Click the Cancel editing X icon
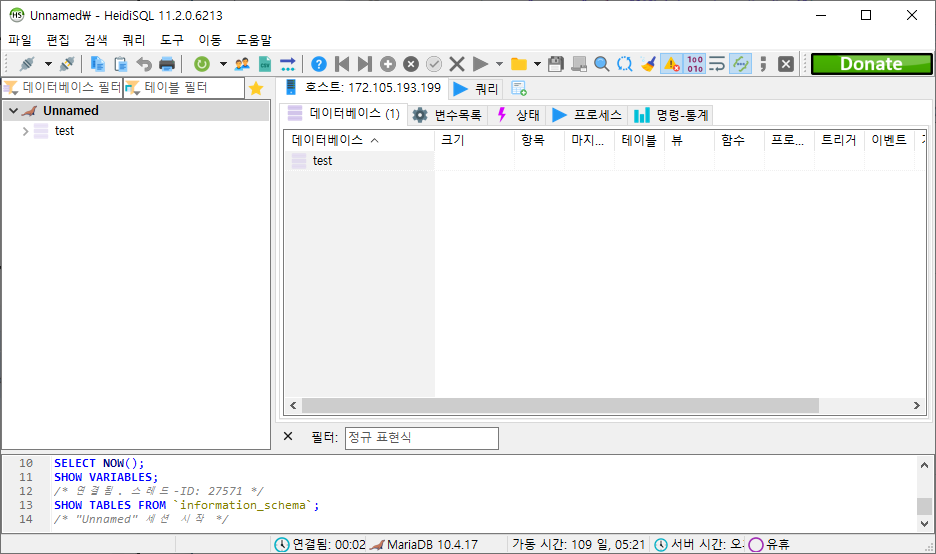 pos(457,64)
